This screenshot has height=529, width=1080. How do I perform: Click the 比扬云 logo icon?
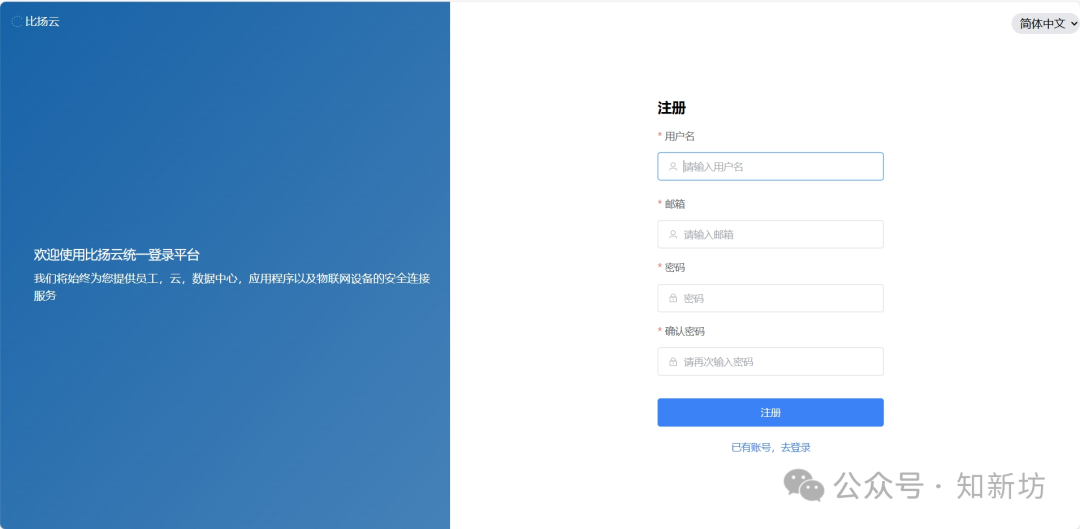(x=17, y=22)
